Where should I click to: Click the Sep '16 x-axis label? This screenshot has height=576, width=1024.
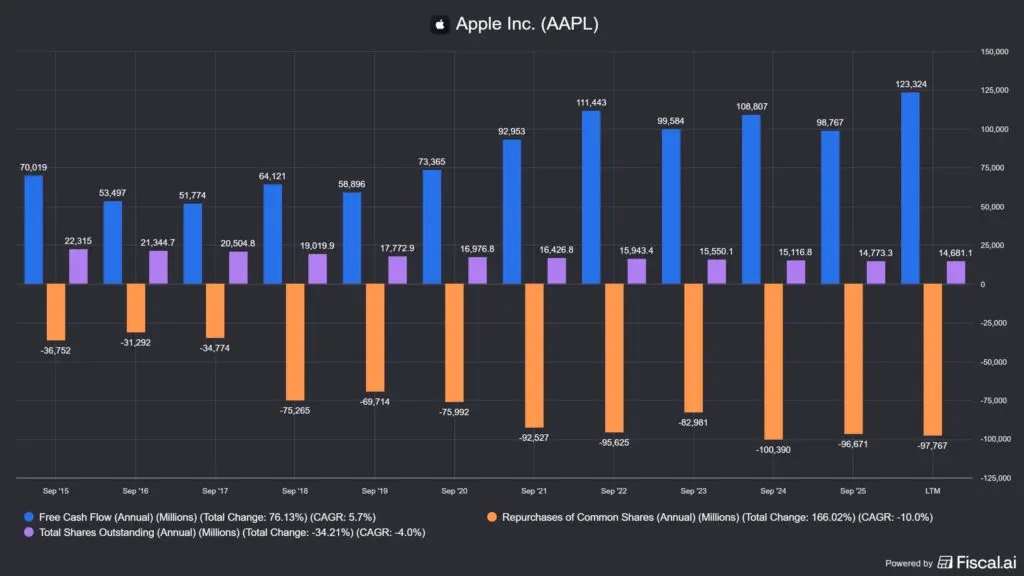[x=135, y=491]
